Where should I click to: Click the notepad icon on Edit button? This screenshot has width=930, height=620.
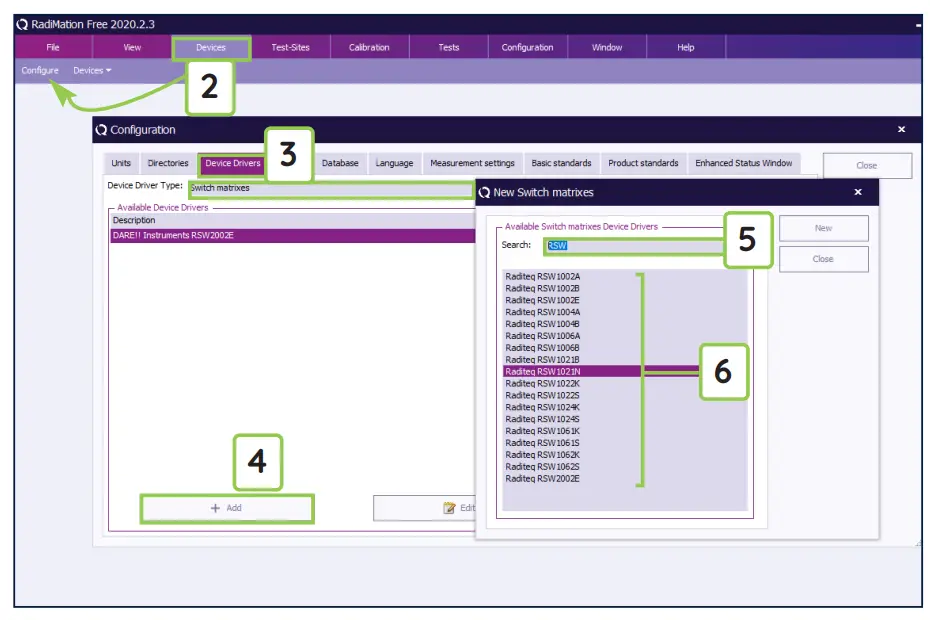pos(449,508)
